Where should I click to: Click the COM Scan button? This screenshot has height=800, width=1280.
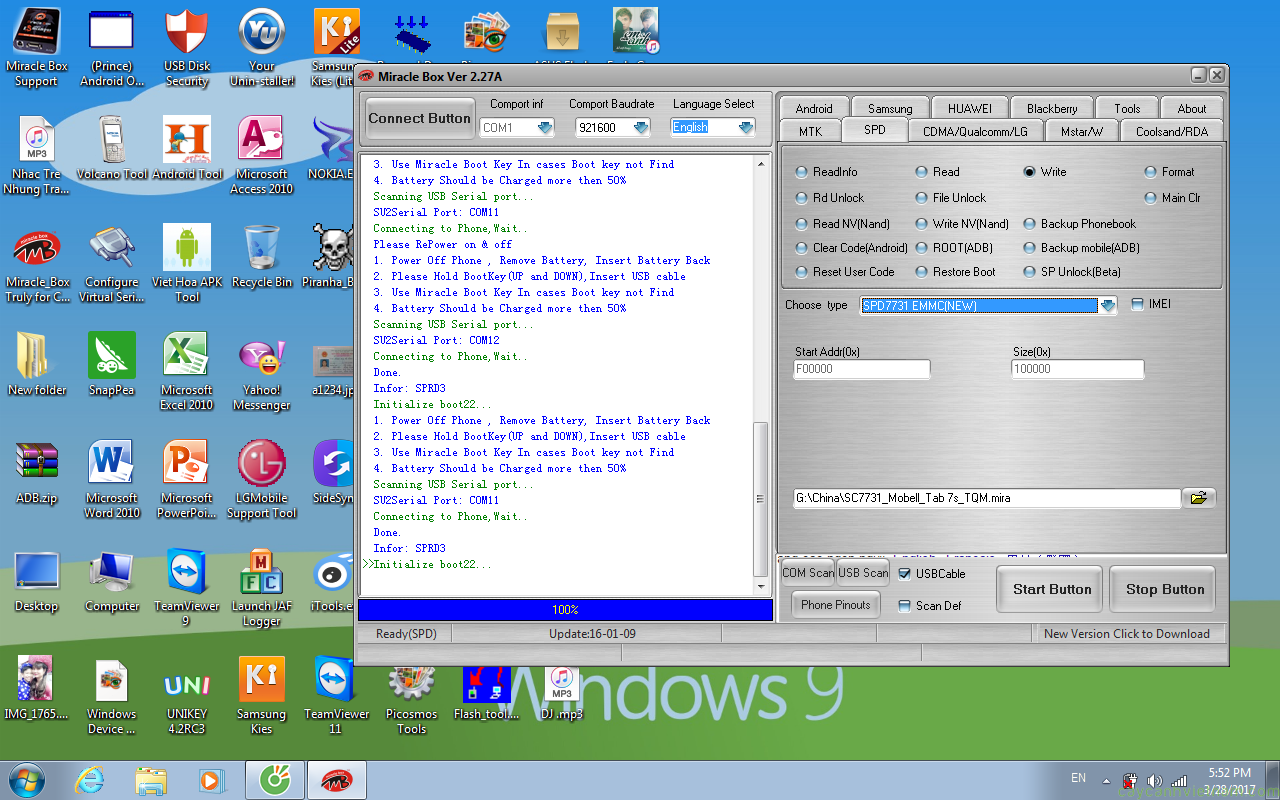[808, 573]
